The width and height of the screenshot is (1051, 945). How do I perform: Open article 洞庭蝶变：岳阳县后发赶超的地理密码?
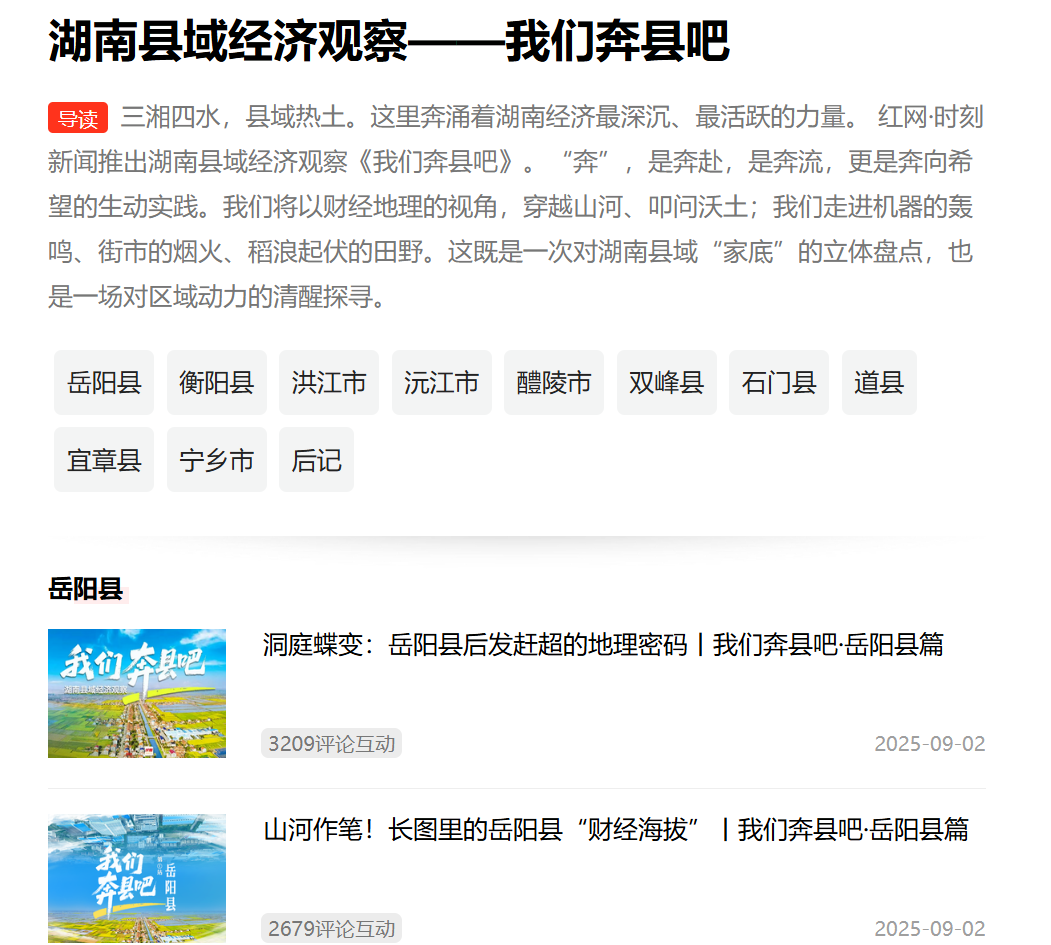(603, 645)
